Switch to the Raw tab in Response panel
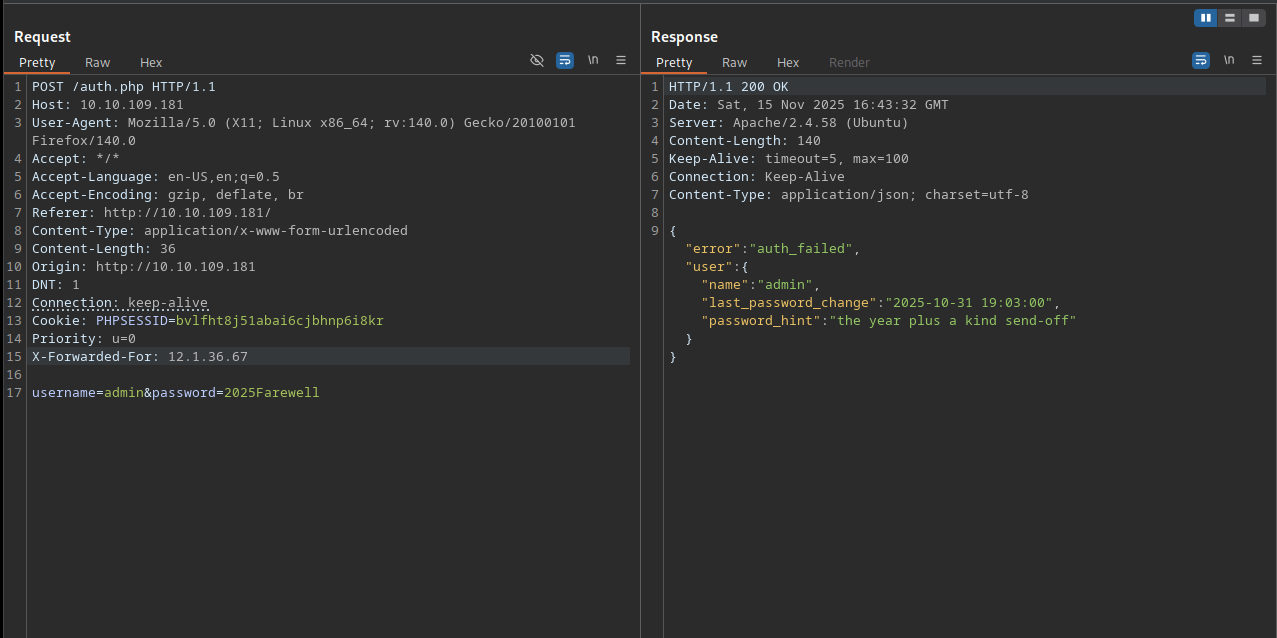1277x638 pixels. click(x=735, y=62)
